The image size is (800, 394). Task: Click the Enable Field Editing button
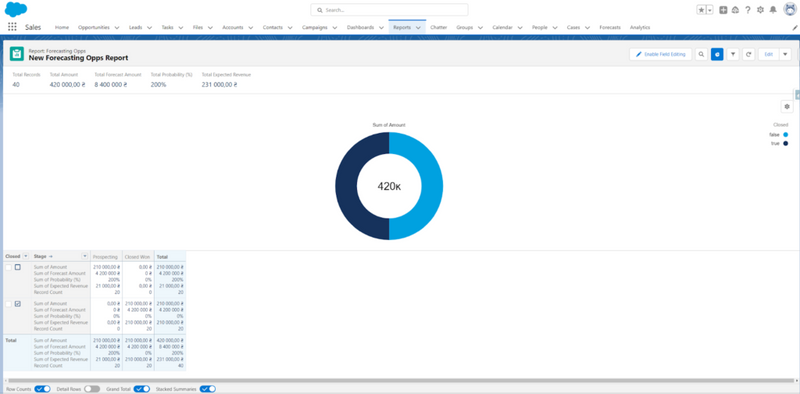point(661,54)
